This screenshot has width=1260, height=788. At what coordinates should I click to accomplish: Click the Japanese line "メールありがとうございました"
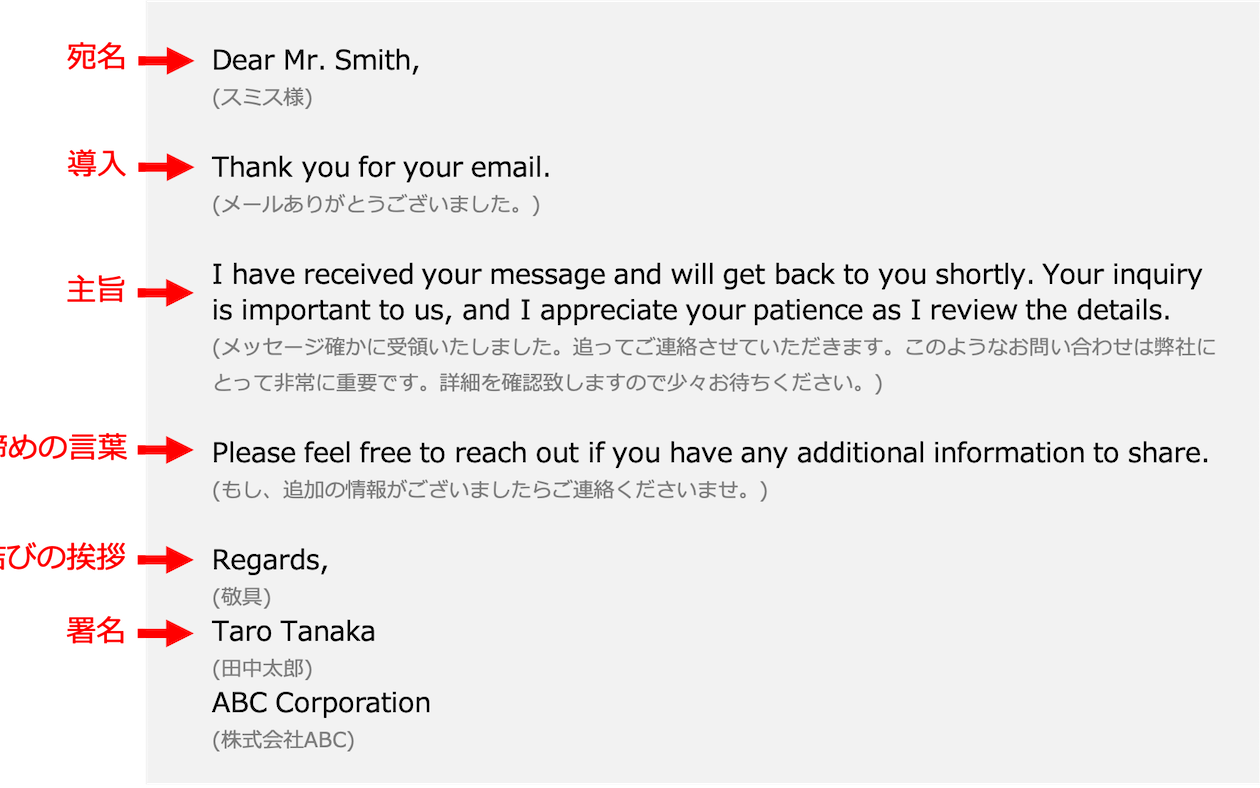point(376,205)
